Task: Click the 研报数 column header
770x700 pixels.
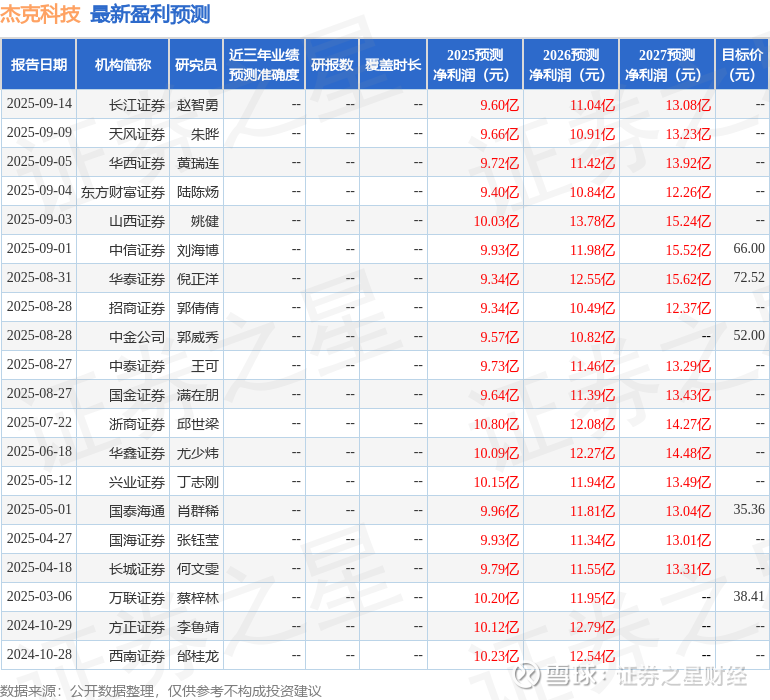Action: (x=332, y=65)
